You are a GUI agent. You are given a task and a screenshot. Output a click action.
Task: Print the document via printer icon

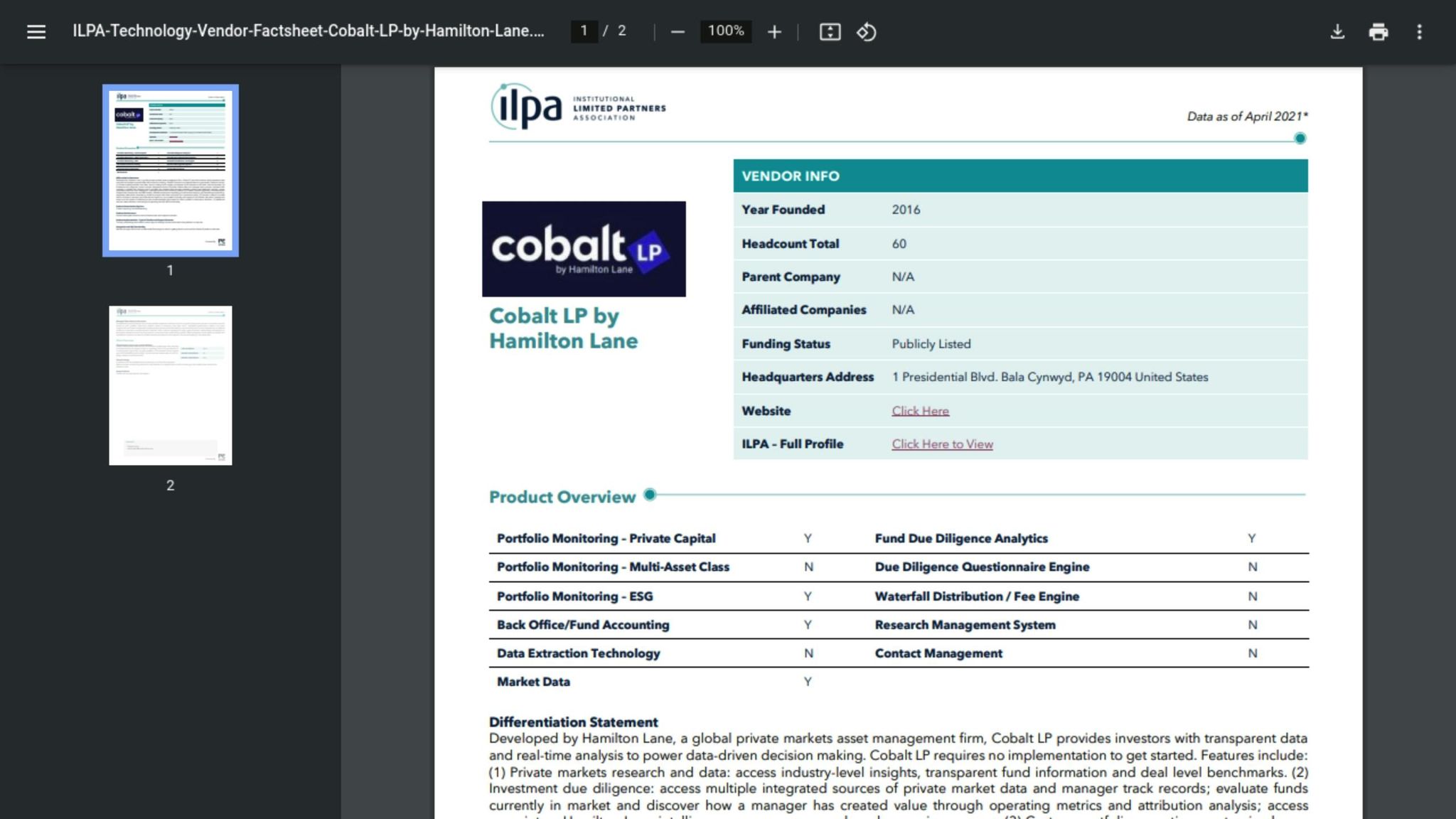[1378, 31]
